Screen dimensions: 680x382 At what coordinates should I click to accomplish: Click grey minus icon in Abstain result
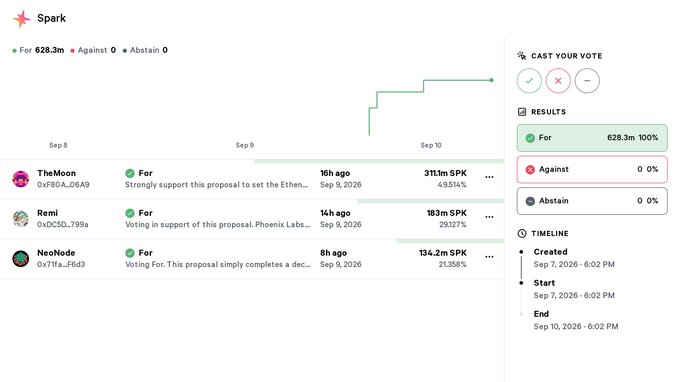click(530, 201)
